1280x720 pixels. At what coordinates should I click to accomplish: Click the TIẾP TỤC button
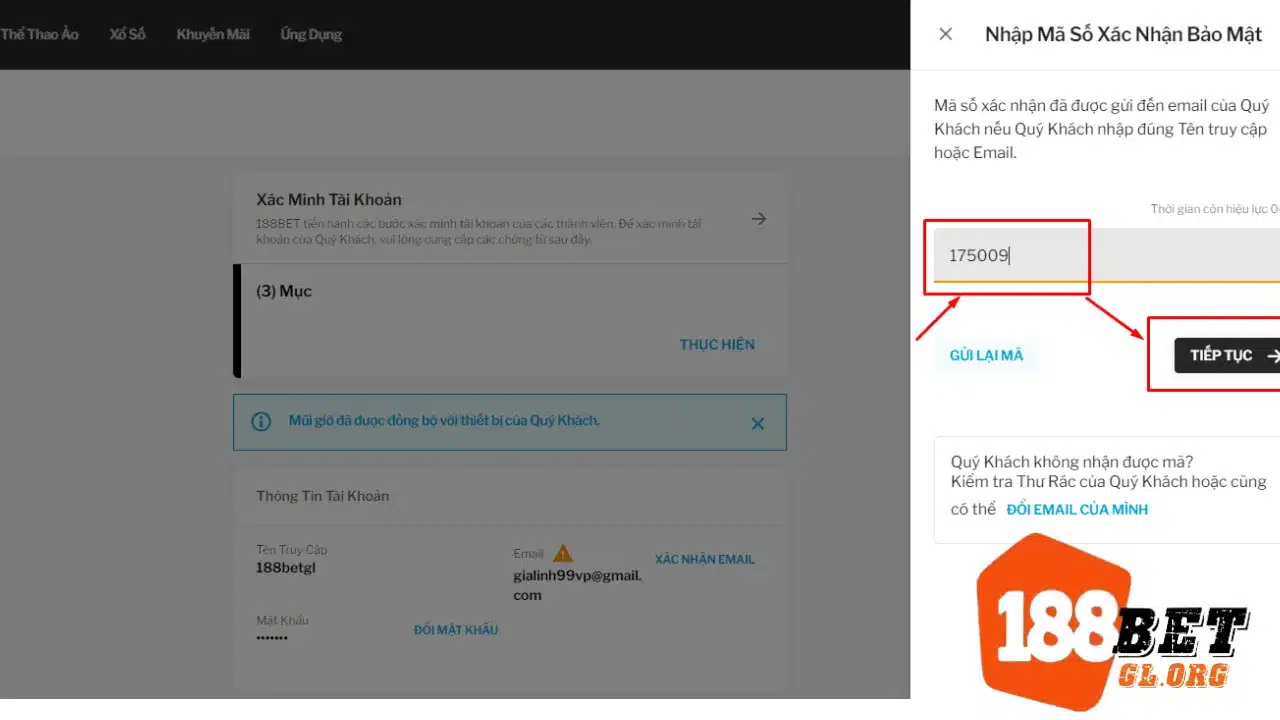[1227, 355]
